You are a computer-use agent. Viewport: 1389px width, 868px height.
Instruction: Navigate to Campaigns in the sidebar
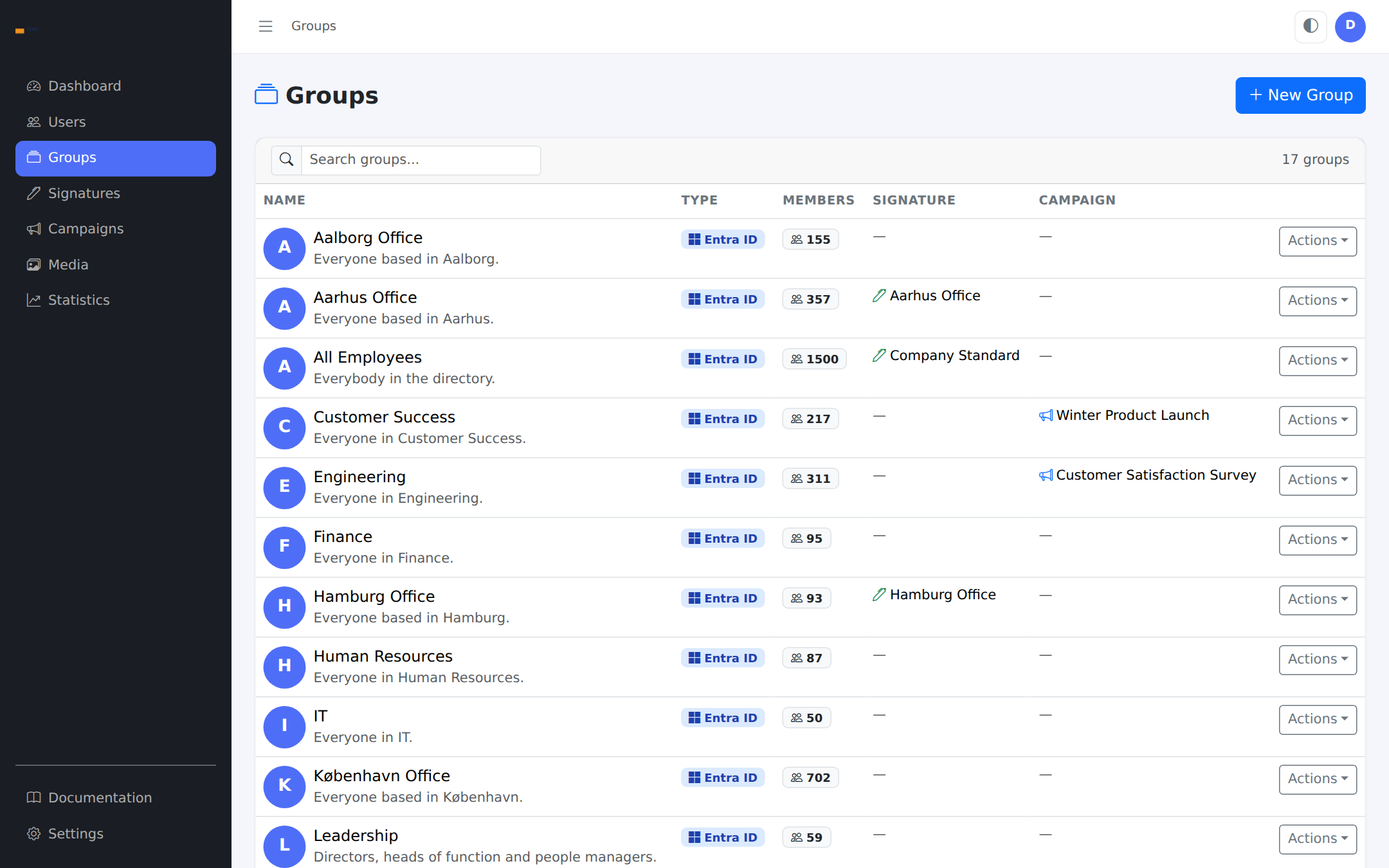[x=116, y=229]
